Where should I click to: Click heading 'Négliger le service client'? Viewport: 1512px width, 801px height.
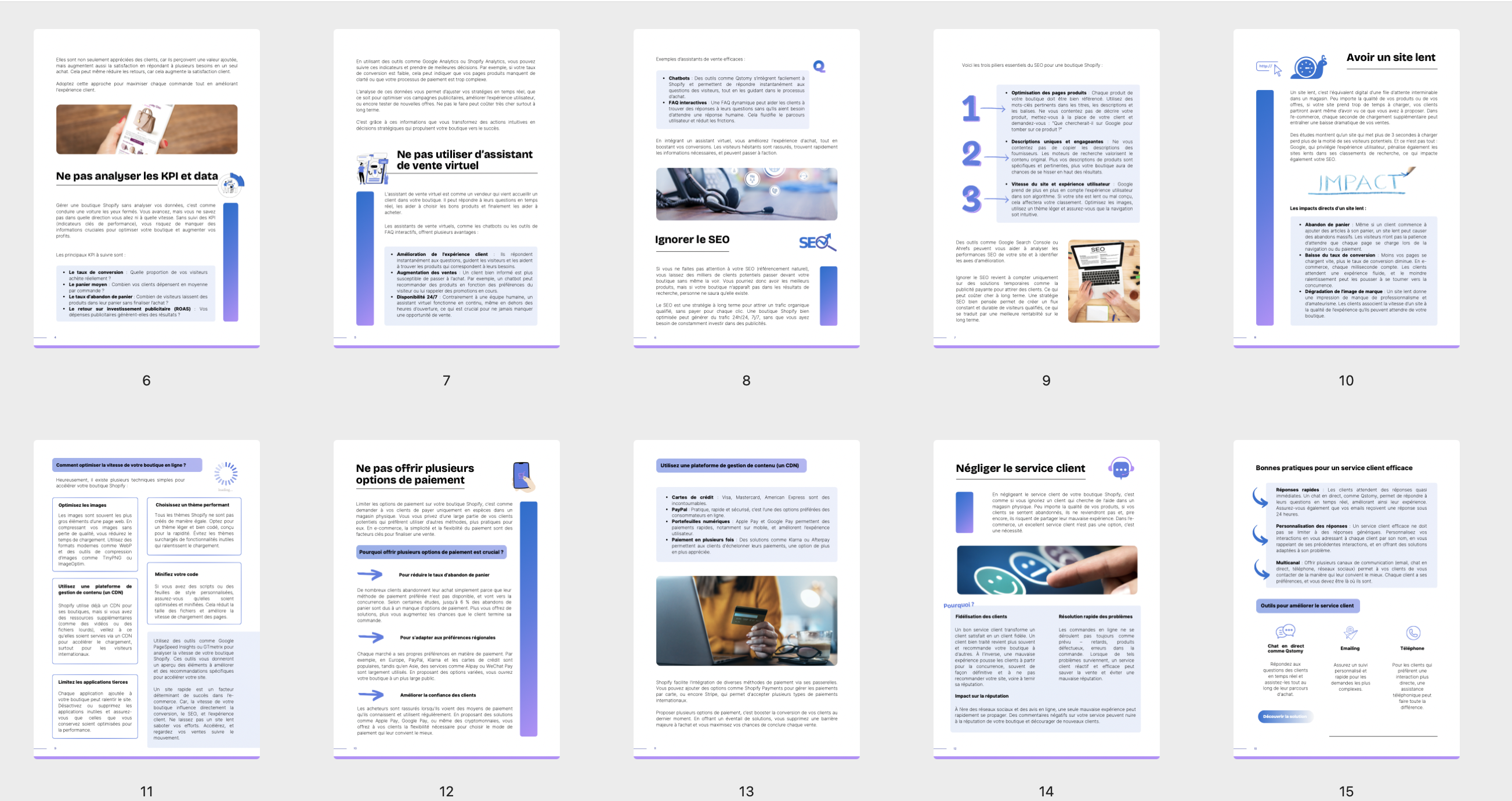[1020, 468]
